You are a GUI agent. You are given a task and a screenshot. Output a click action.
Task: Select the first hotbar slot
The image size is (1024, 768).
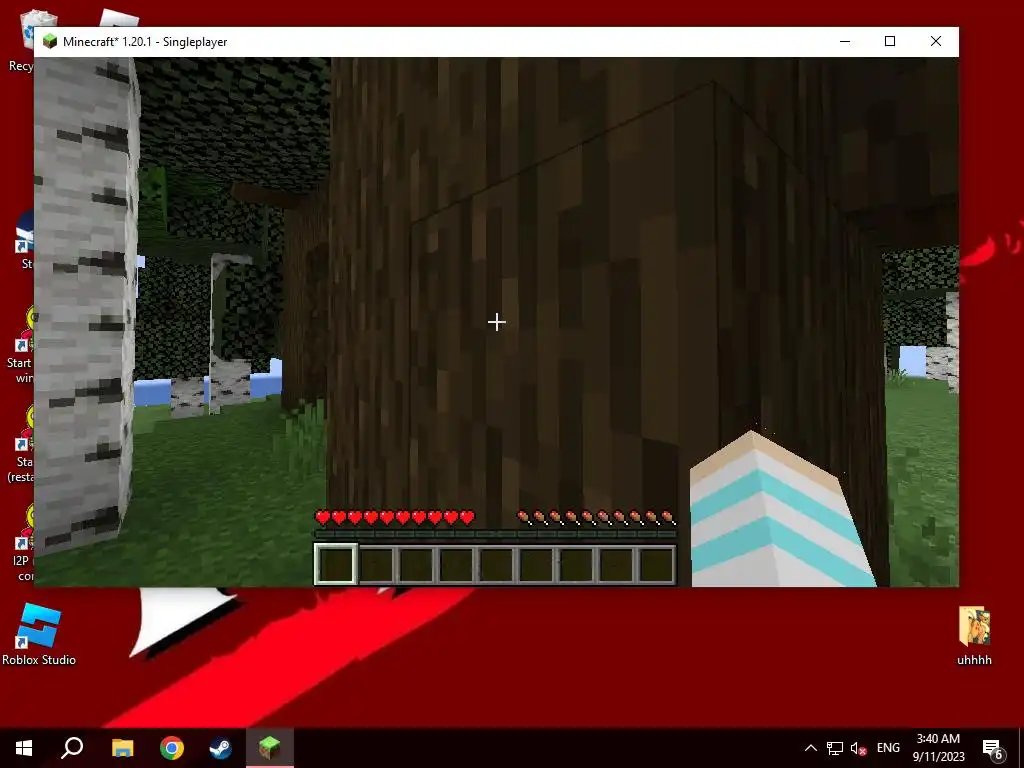click(336, 564)
